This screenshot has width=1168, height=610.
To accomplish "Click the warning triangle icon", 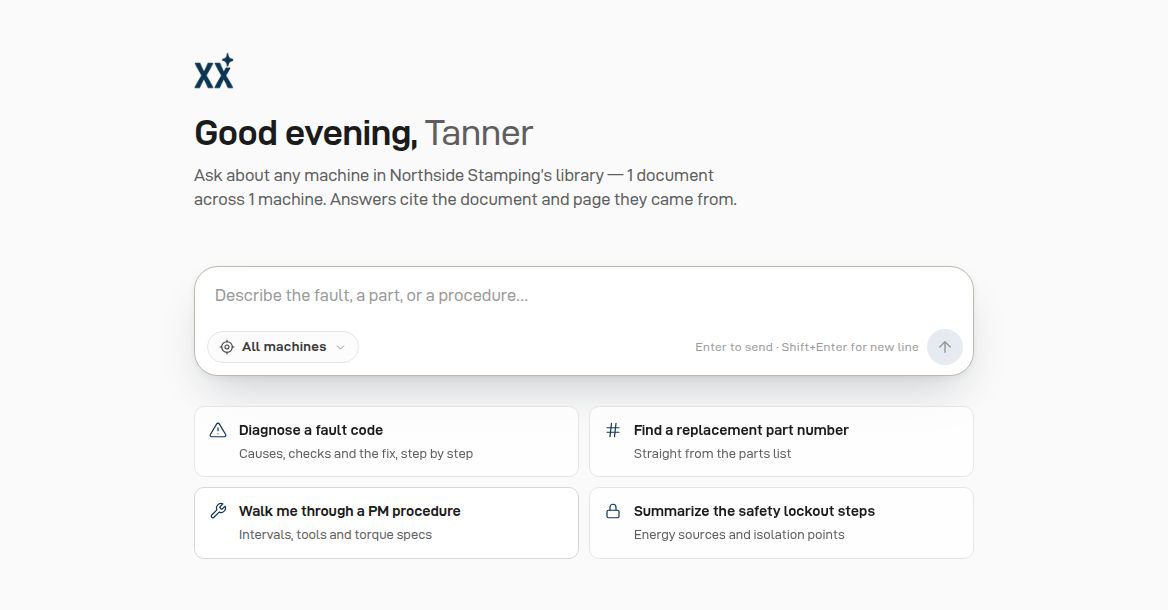I will click(x=218, y=430).
